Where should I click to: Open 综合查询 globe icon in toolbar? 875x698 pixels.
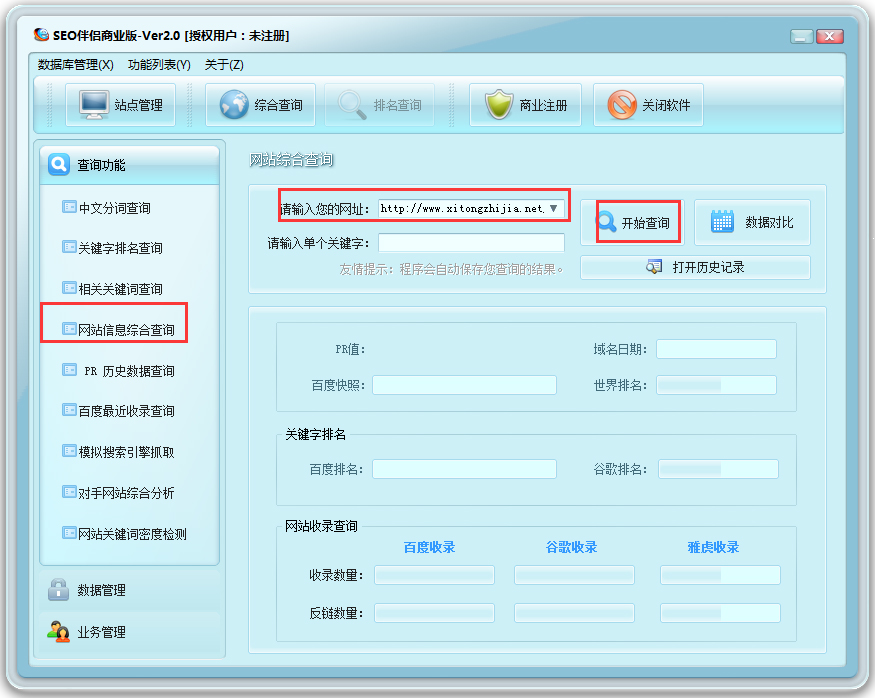(x=234, y=105)
